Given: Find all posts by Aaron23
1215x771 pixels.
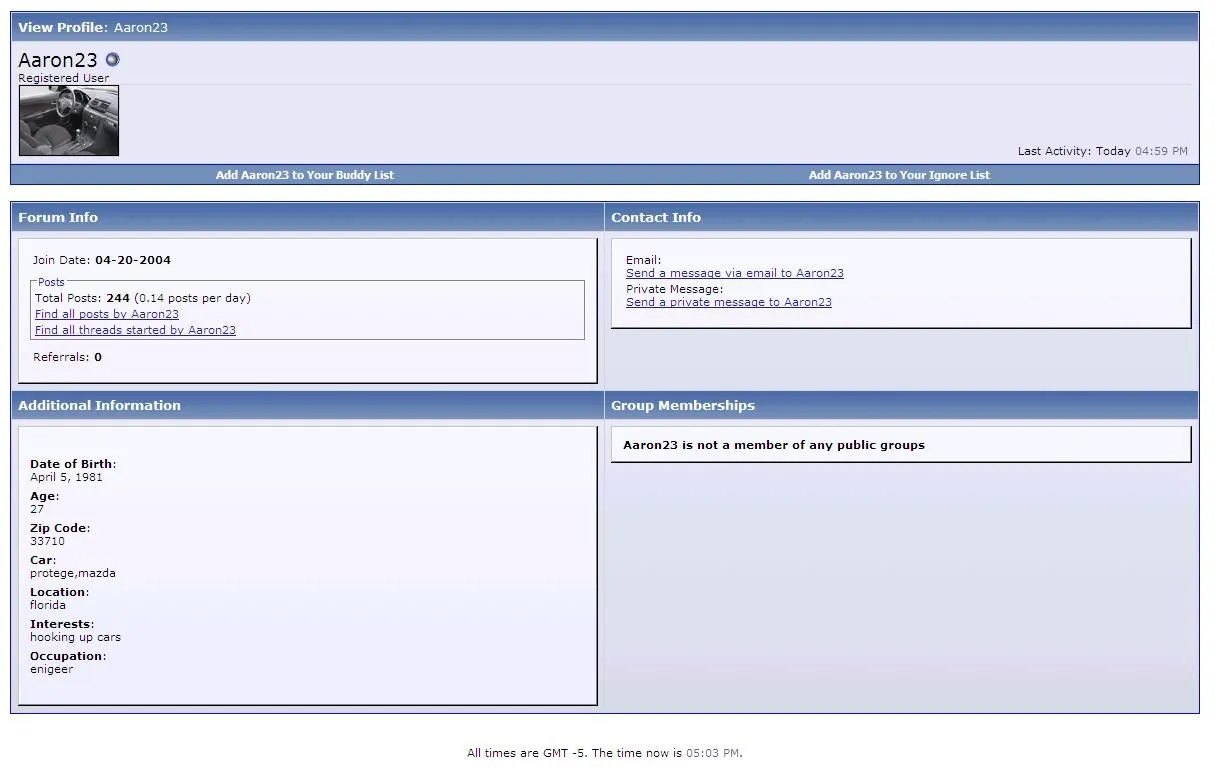Looking at the screenshot, I should [107, 314].
